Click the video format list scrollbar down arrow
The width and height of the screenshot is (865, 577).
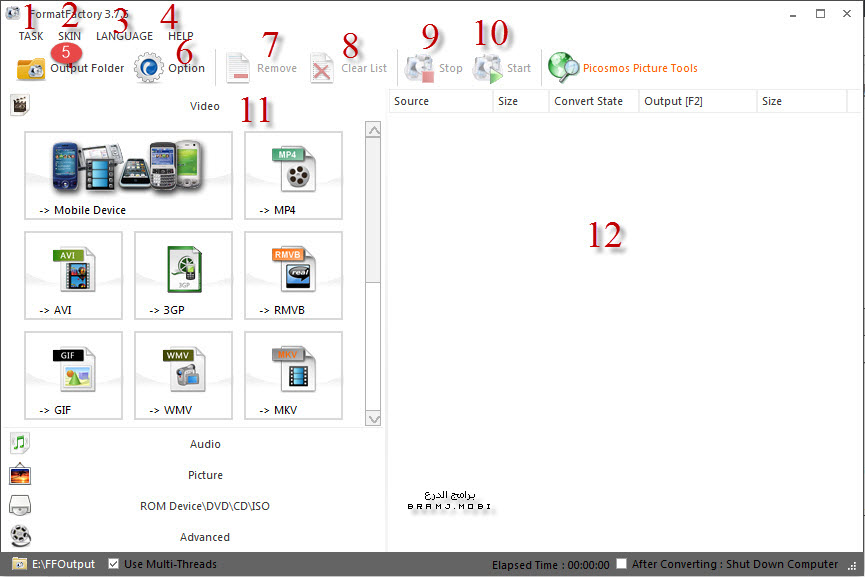click(374, 418)
